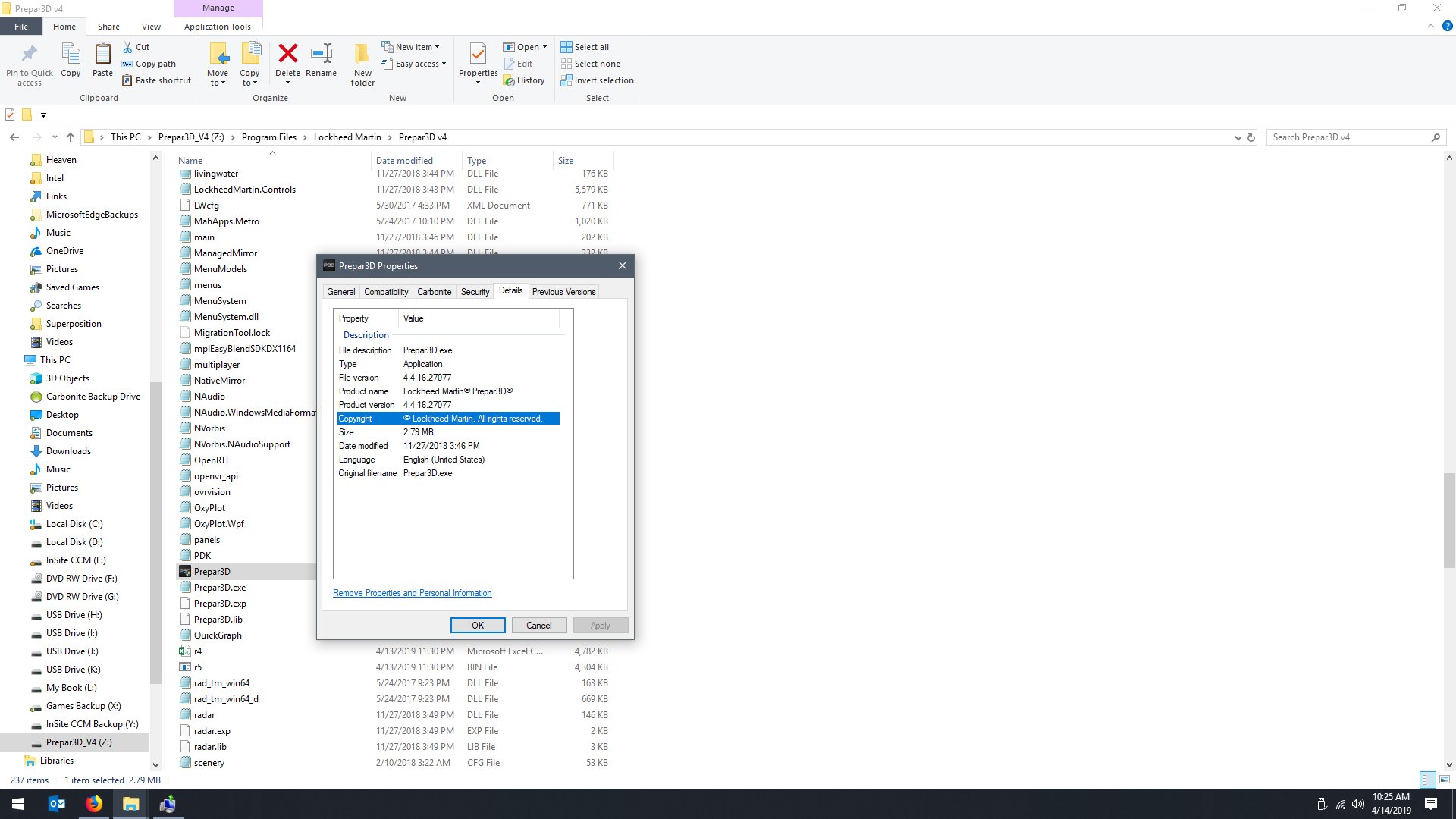Click Lockheed Martin in address breadcrumb

pyautogui.click(x=347, y=137)
